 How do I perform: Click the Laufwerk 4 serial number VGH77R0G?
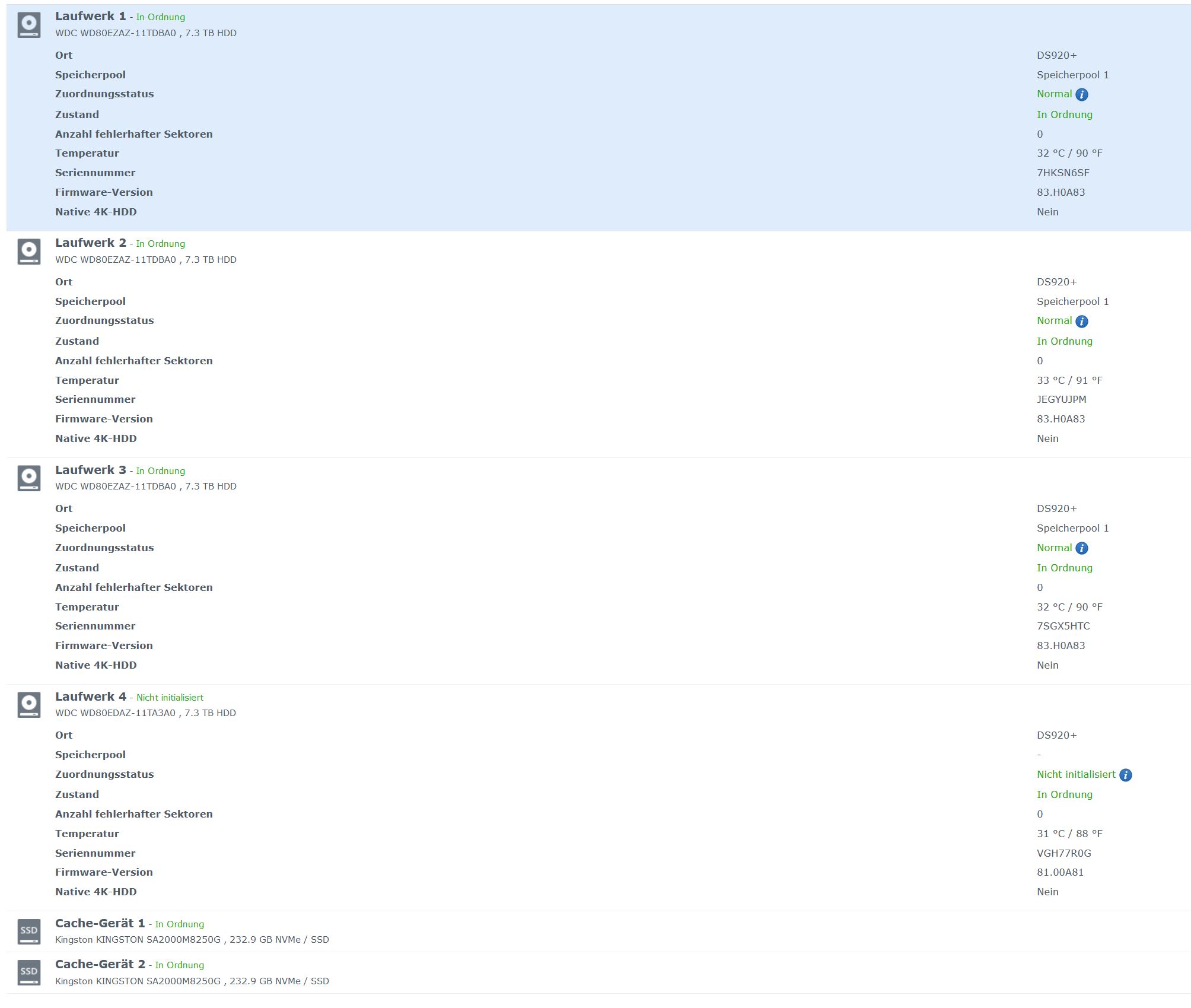click(x=1063, y=853)
